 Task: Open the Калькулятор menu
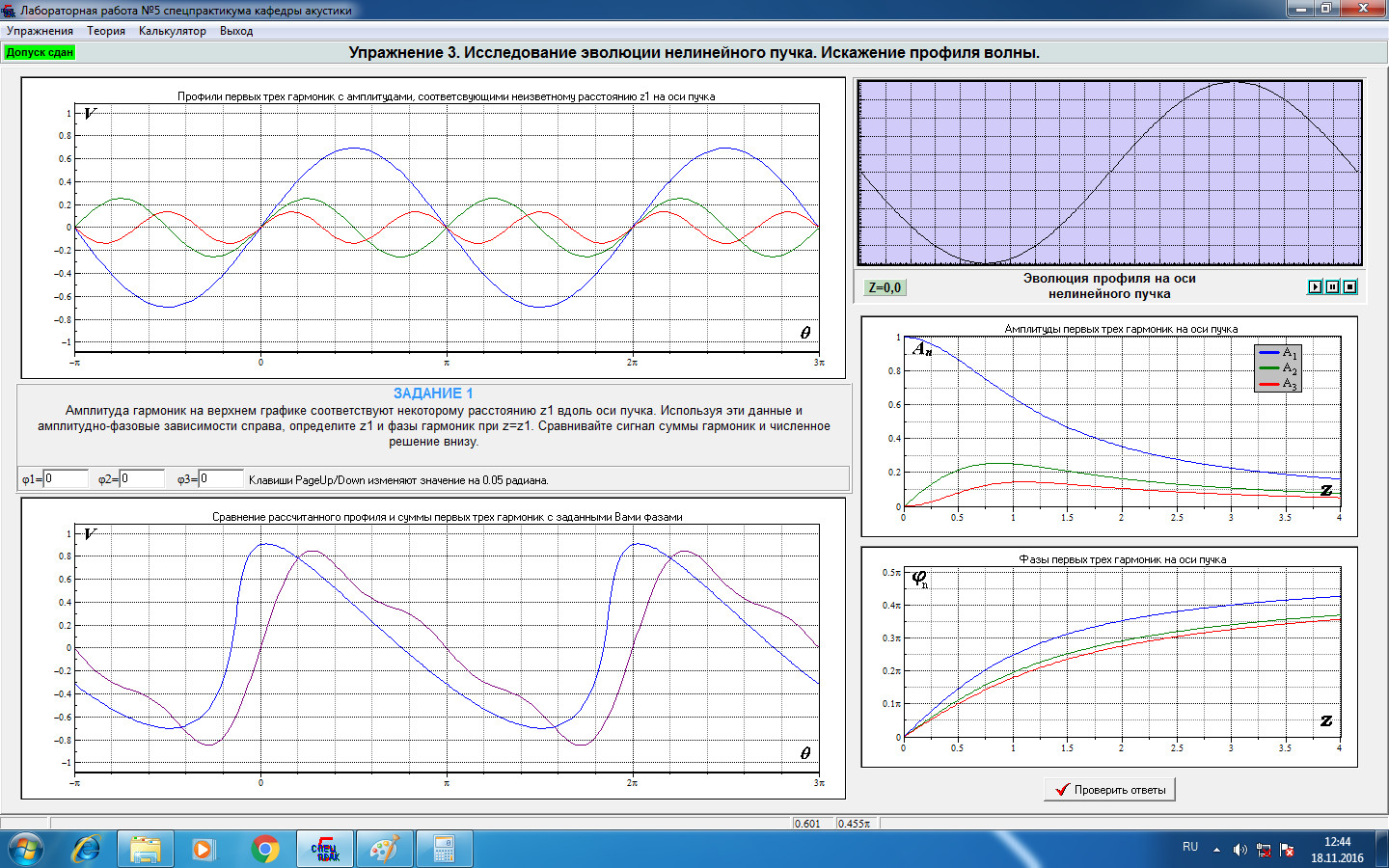pos(172,31)
